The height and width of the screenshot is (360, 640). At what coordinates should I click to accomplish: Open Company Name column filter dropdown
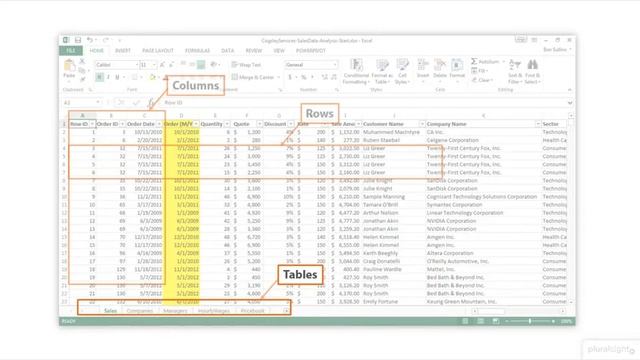point(538,124)
